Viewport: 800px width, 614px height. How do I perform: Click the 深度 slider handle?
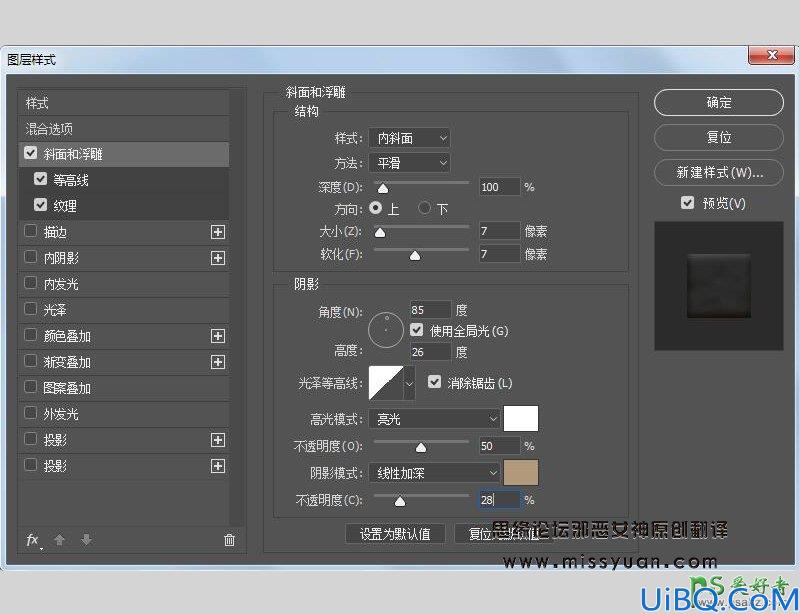tap(383, 188)
